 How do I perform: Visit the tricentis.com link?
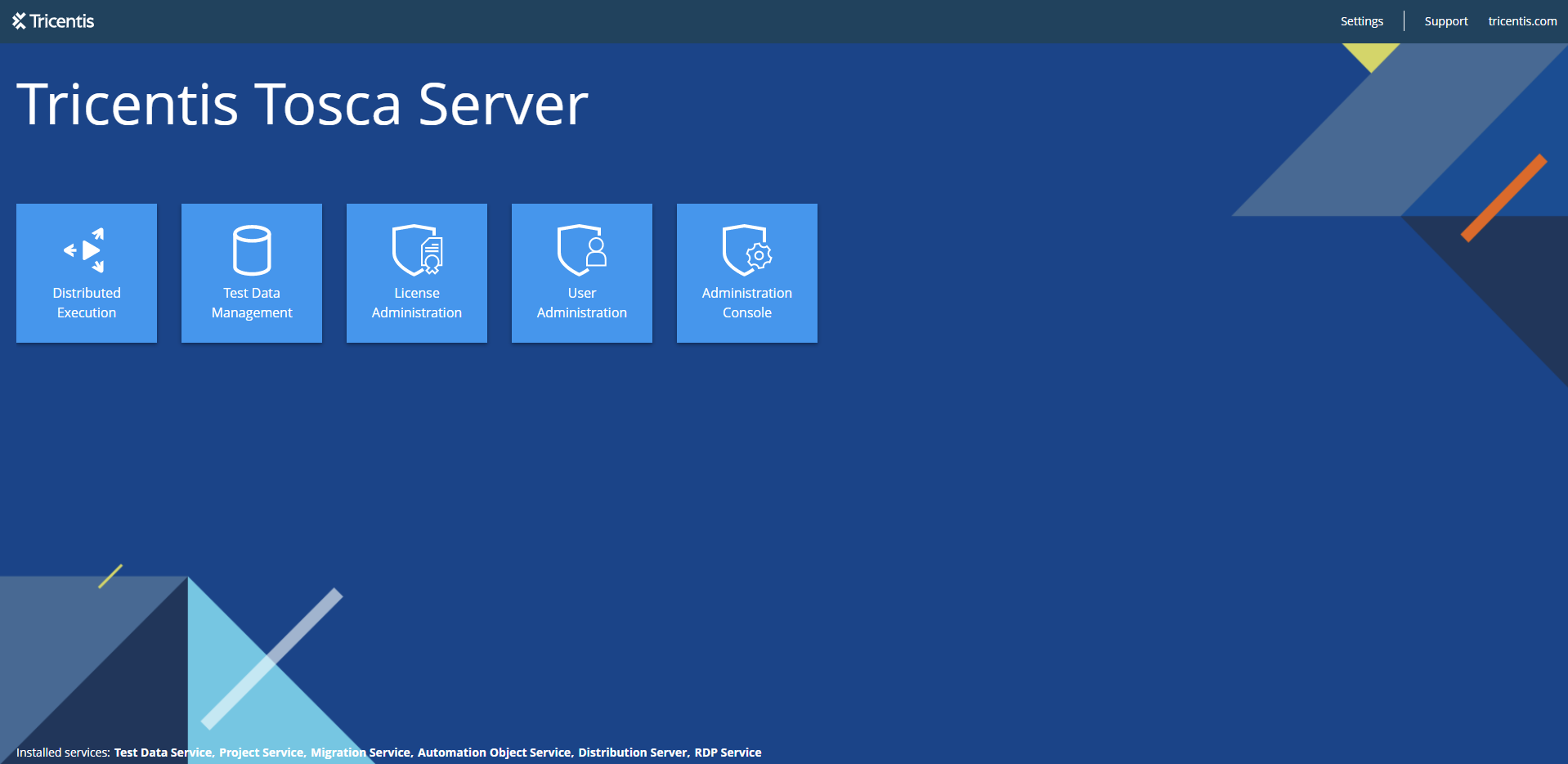click(x=1521, y=21)
